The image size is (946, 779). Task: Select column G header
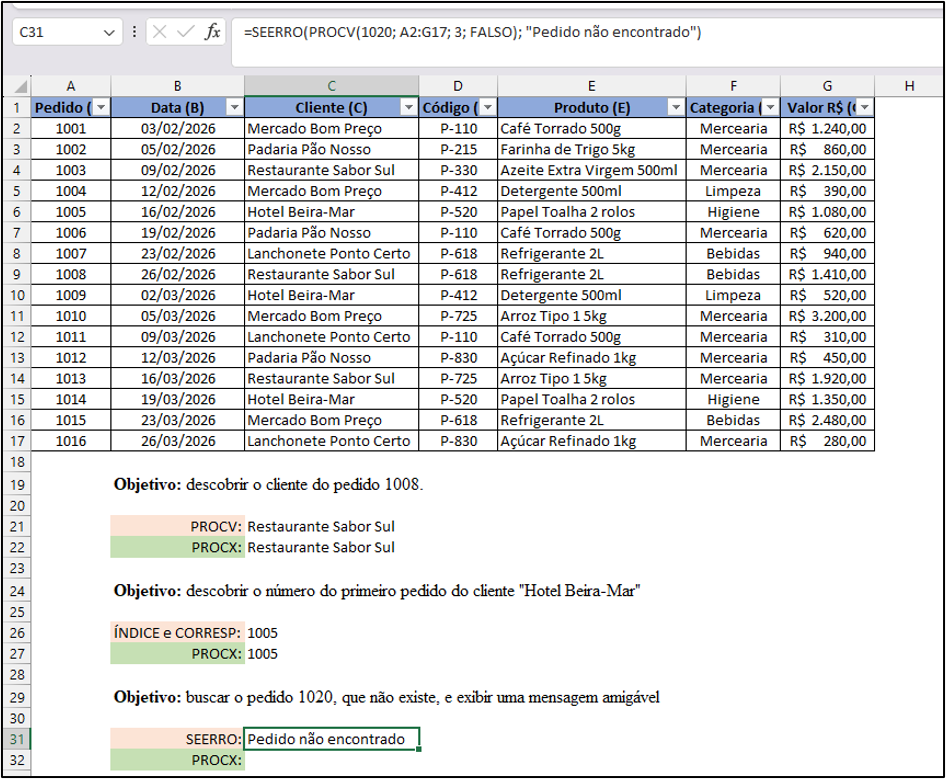(827, 86)
